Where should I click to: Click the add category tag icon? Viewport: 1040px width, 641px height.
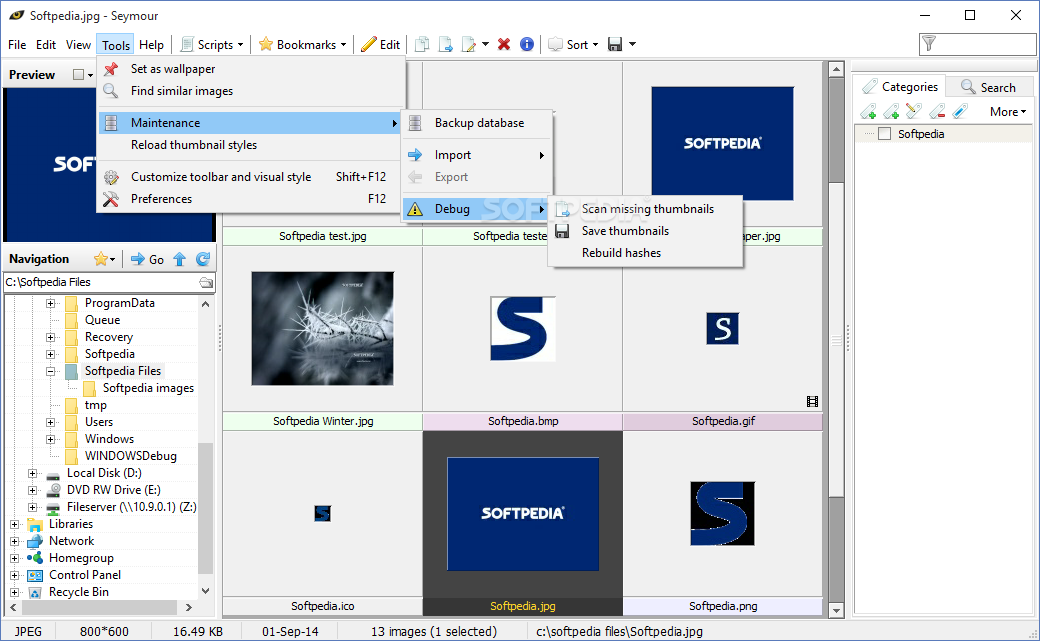(868, 112)
